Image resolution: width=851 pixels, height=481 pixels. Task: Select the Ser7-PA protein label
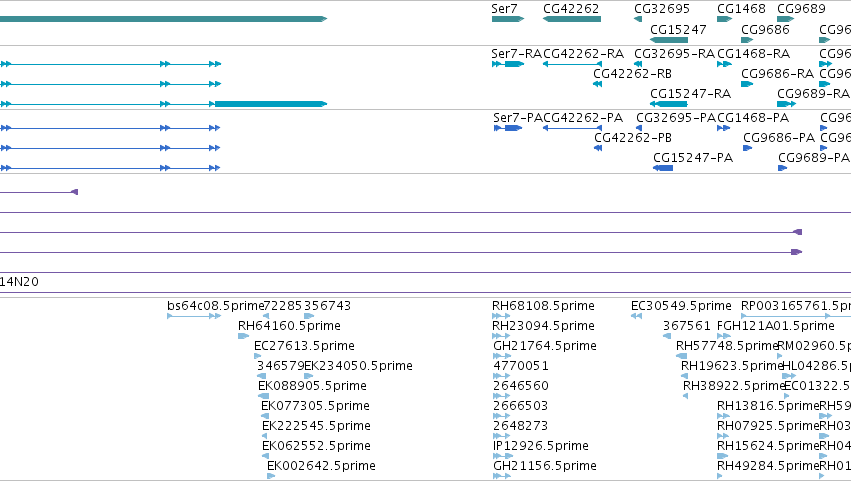[517, 118]
